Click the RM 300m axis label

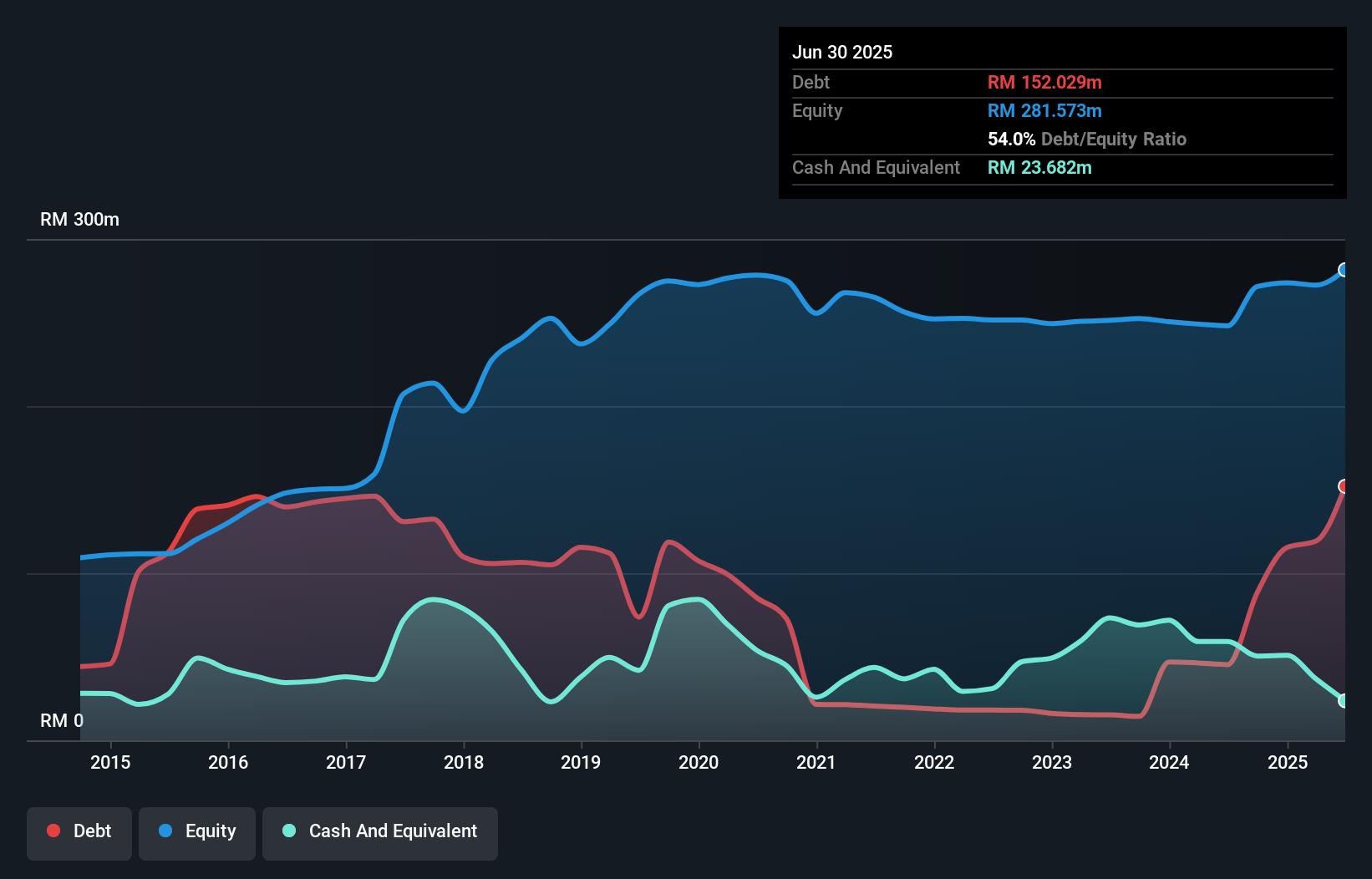(x=80, y=219)
